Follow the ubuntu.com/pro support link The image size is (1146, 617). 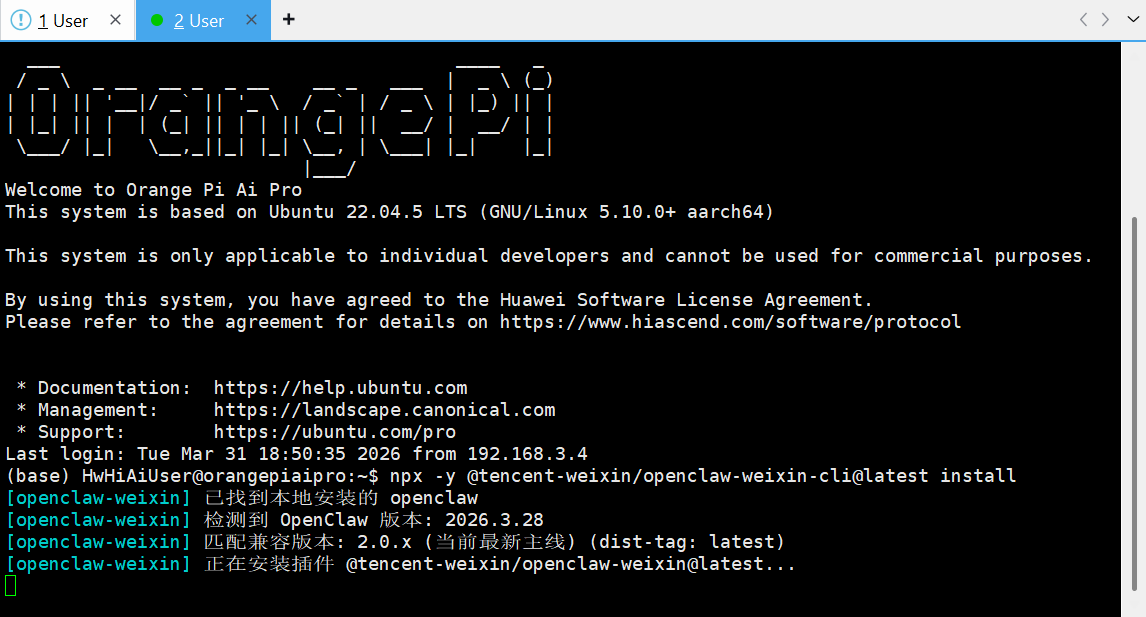tap(334, 432)
